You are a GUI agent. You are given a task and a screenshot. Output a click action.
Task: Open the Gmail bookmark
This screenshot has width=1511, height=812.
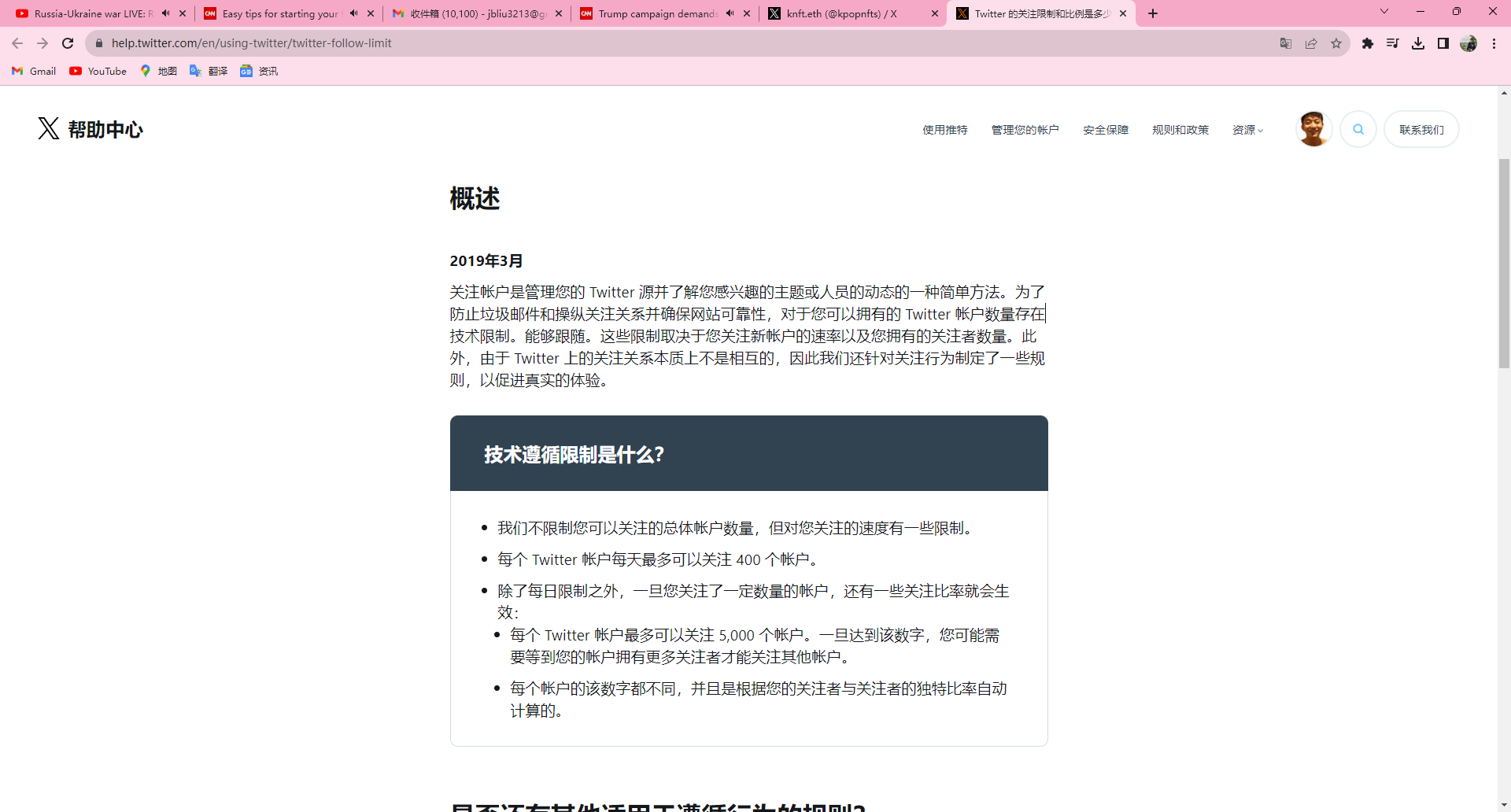pos(34,71)
